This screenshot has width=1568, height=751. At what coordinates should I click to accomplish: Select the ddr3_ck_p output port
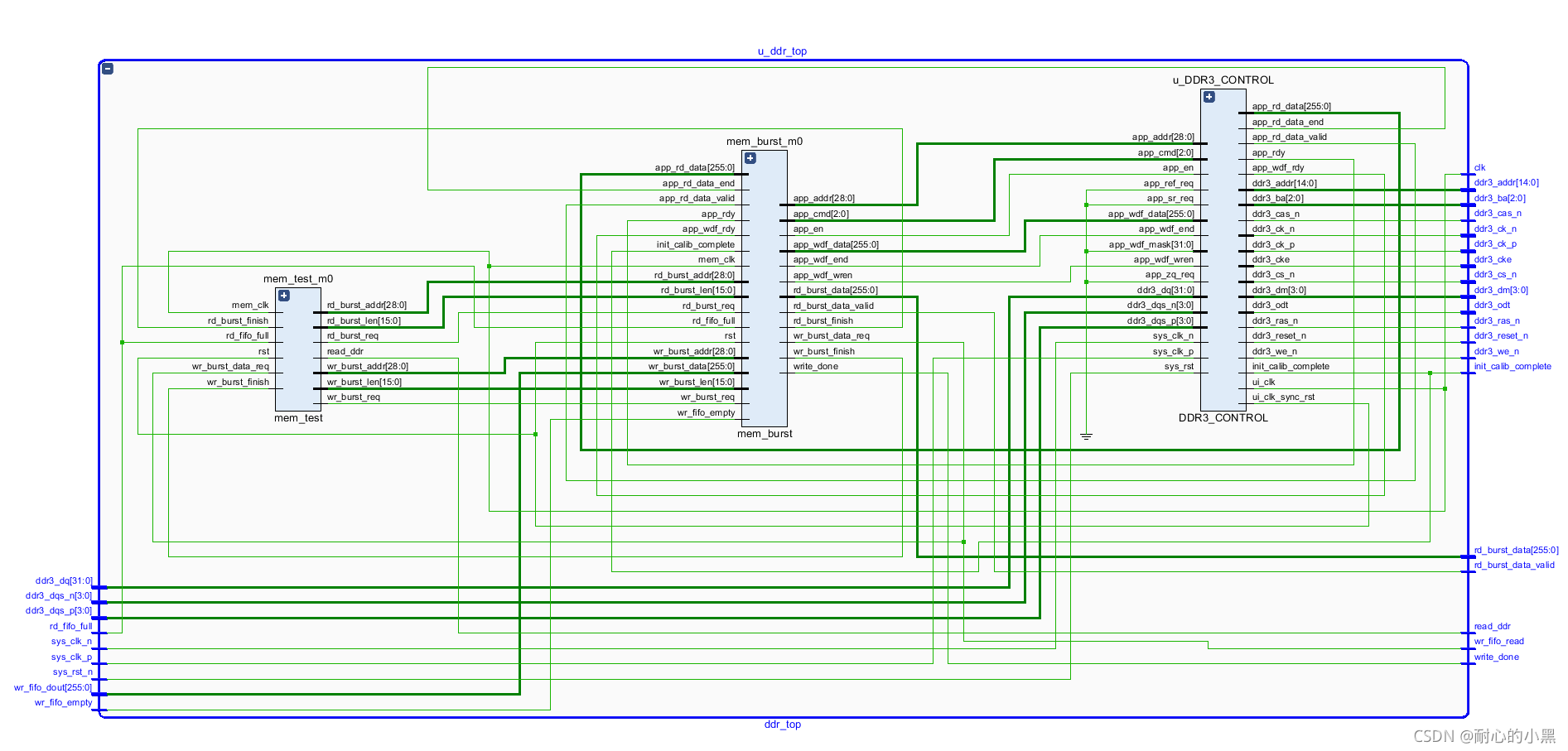coord(1495,244)
